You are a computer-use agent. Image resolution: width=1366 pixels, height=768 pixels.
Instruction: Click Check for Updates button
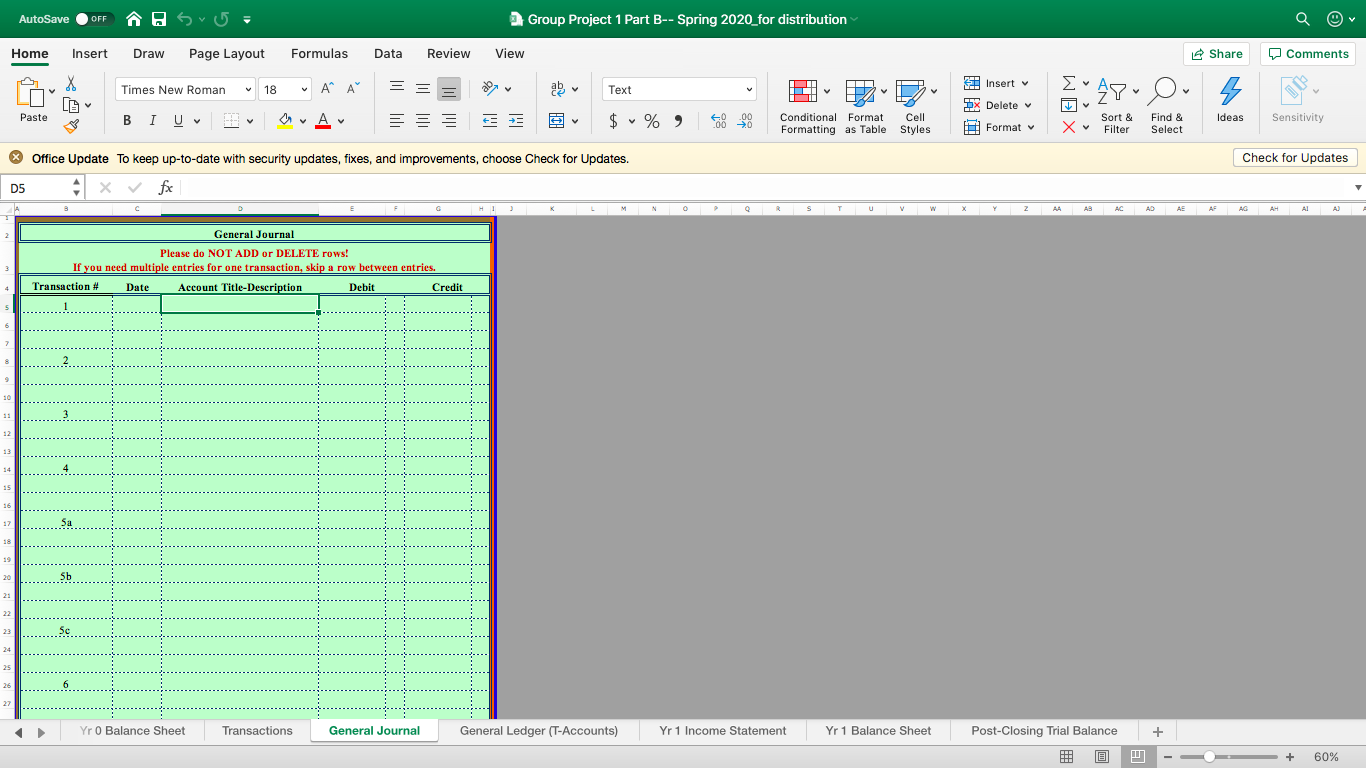pos(1295,158)
